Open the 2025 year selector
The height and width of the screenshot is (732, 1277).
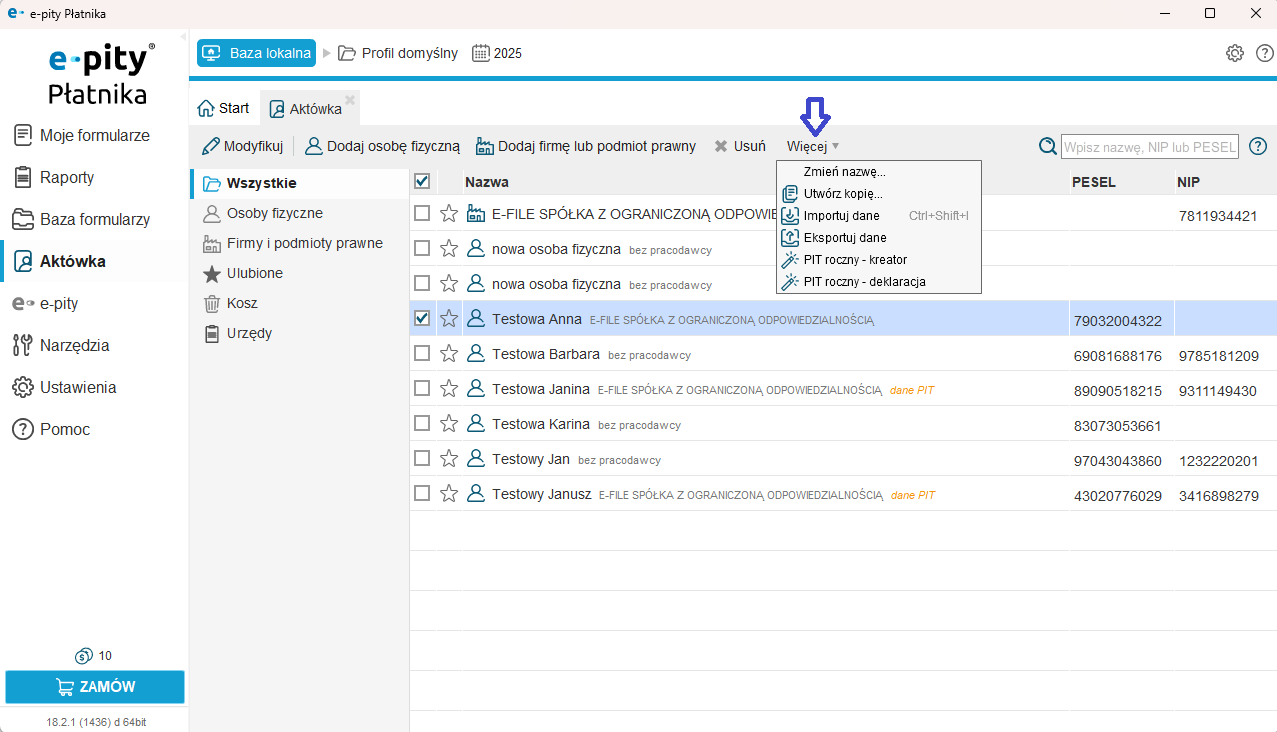click(497, 53)
